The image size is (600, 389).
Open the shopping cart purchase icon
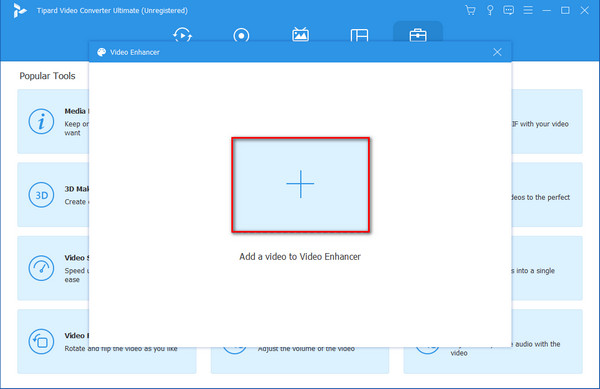point(470,10)
